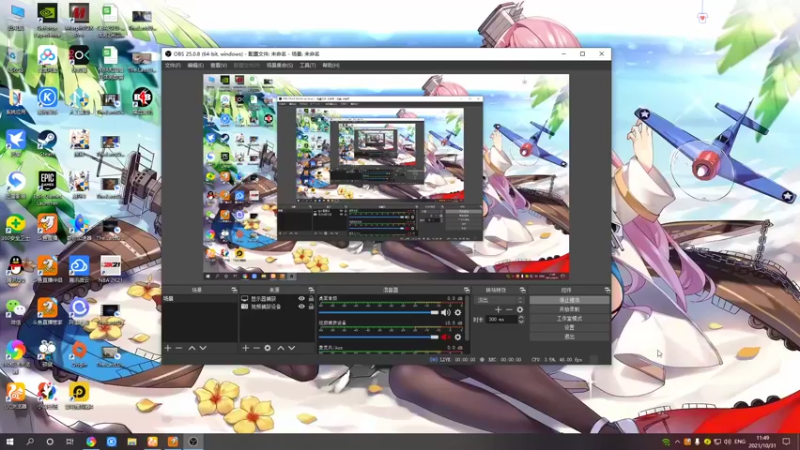This screenshot has width=800, height=450.
Task: Pop out the Scene Transitions dock panel
Action: [x=522, y=290]
